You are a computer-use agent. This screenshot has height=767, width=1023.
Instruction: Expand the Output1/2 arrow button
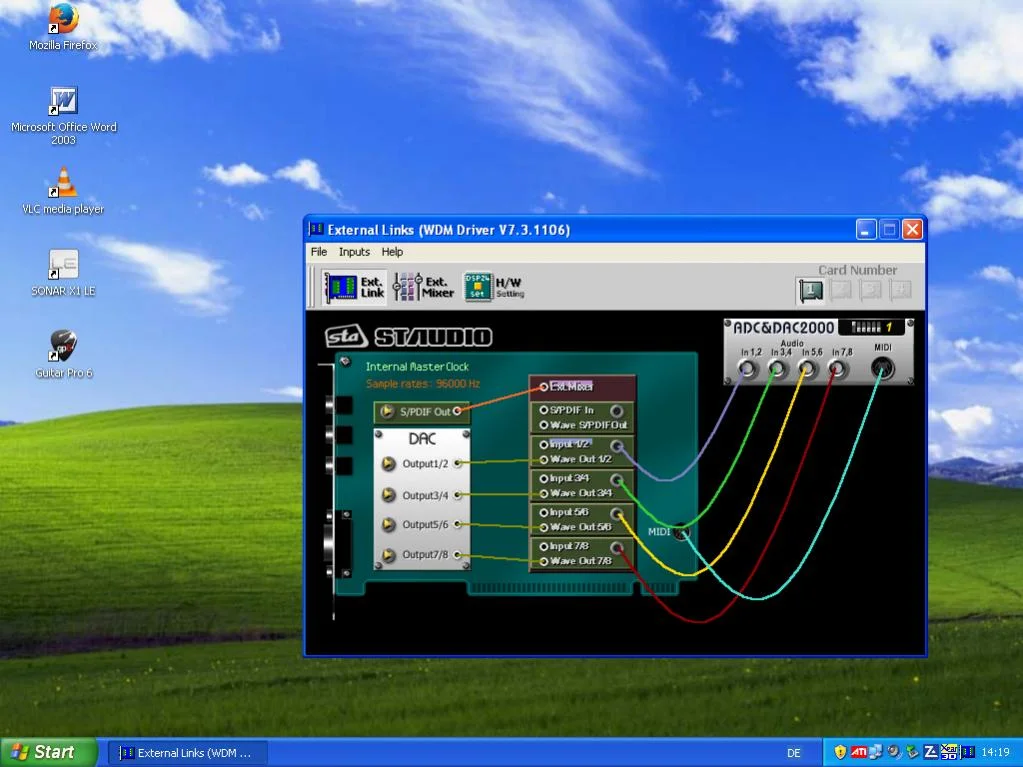click(x=388, y=464)
